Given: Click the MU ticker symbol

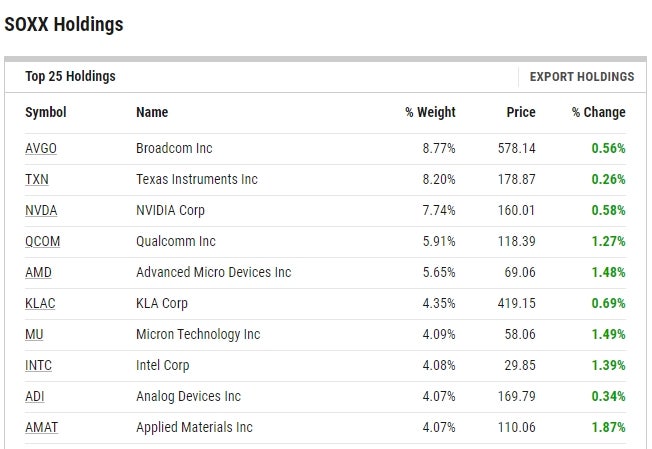Looking at the screenshot, I should click(34, 334).
